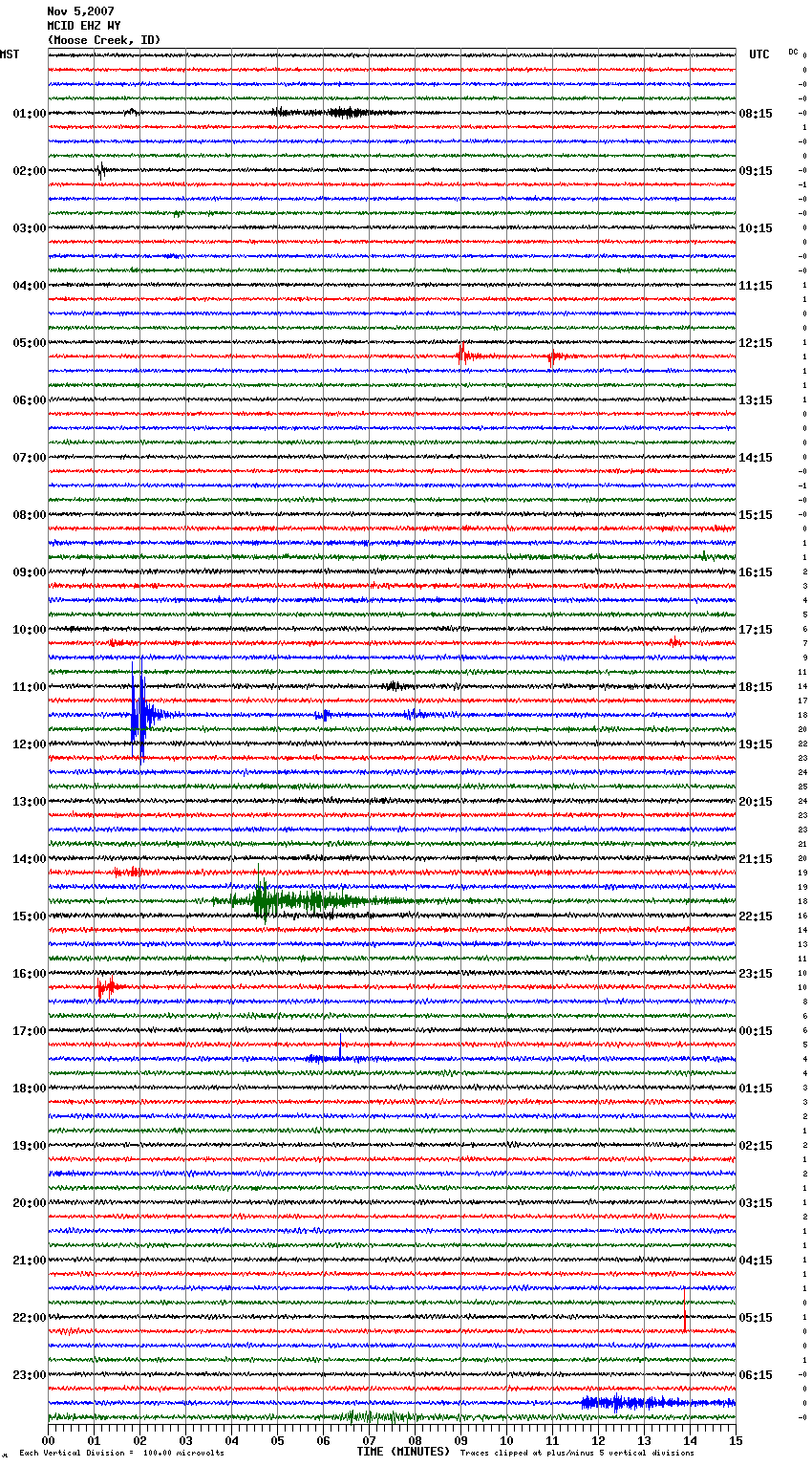Click the "09:15" UTC time label
The image size is (812, 1466).
tap(756, 171)
